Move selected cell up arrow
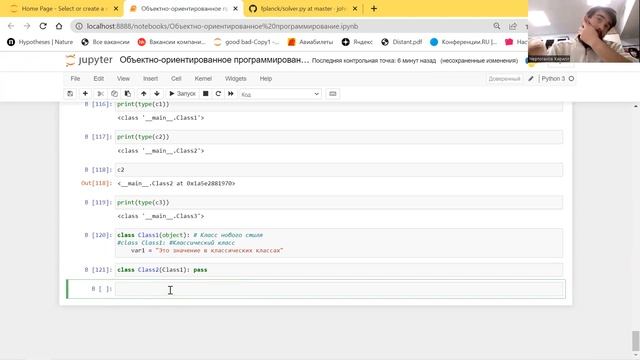This screenshot has height=360, width=640. coord(144,94)
